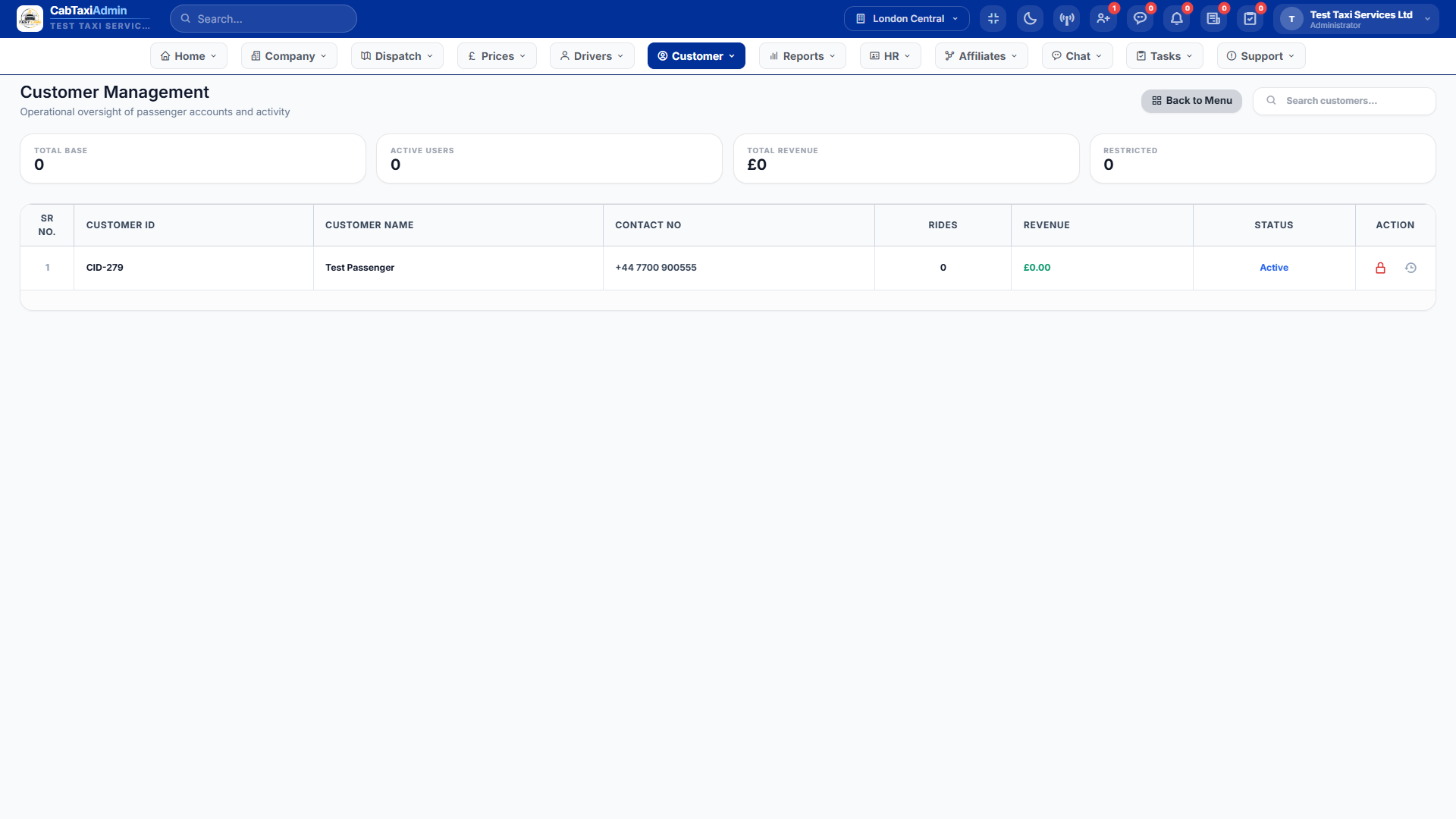
Task: Click the fullscreen collapse icon in header
Action: tap(993, 18)
